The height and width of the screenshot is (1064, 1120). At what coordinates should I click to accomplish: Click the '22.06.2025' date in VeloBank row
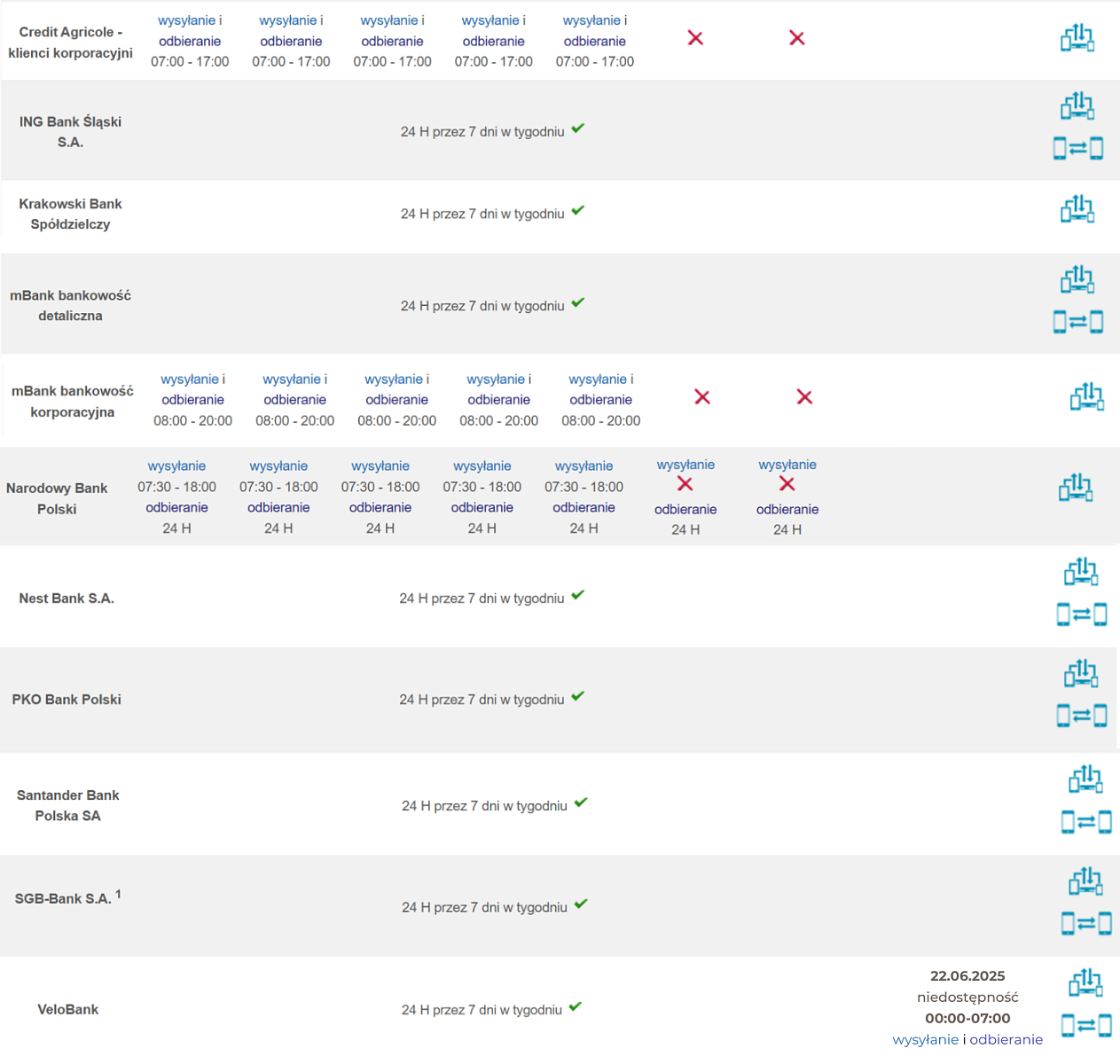(x=967, y=975)
